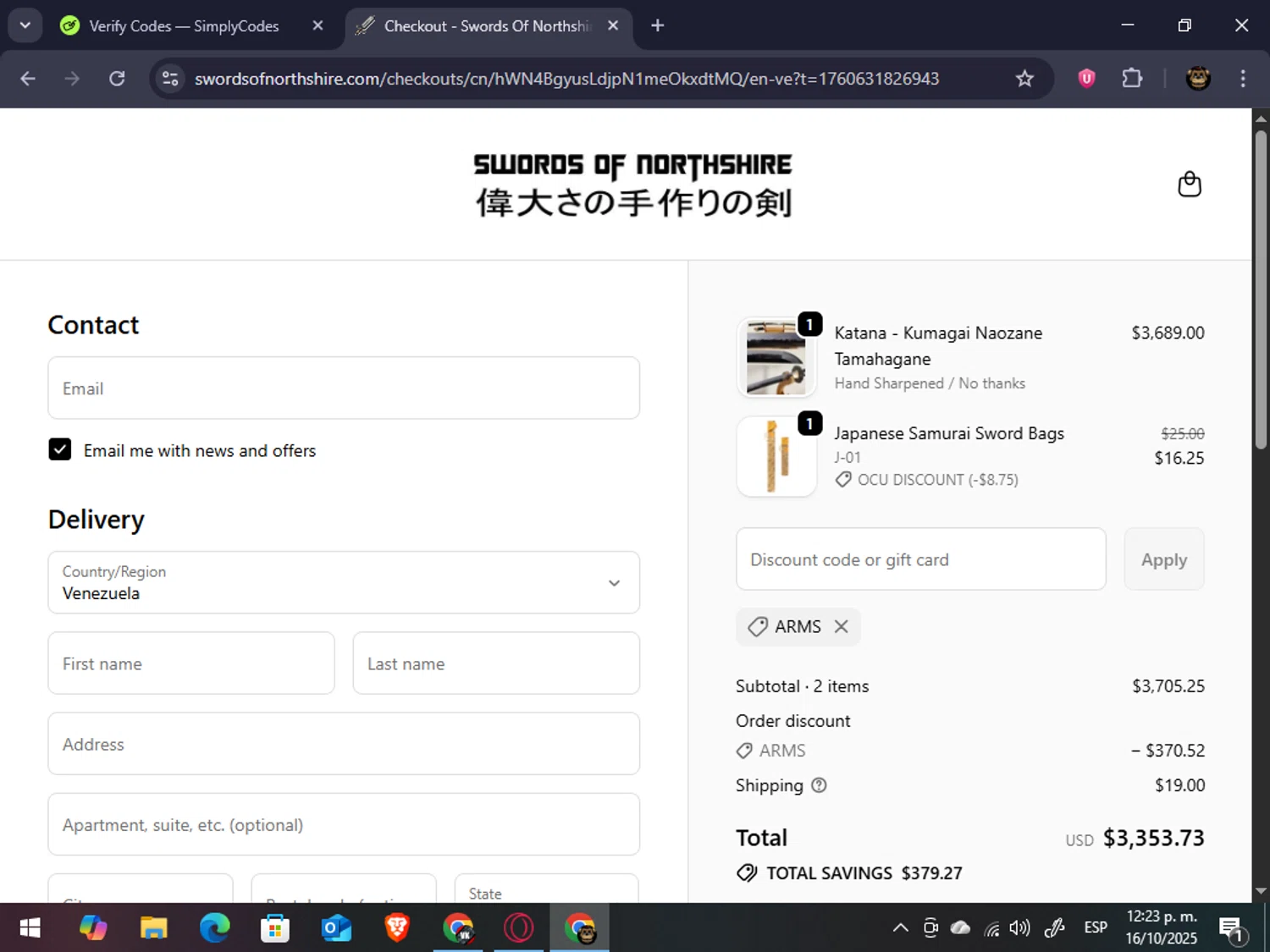1270x952 pixels.
Task: Open File Explorer from the taskbar
Action: (154, 928)
